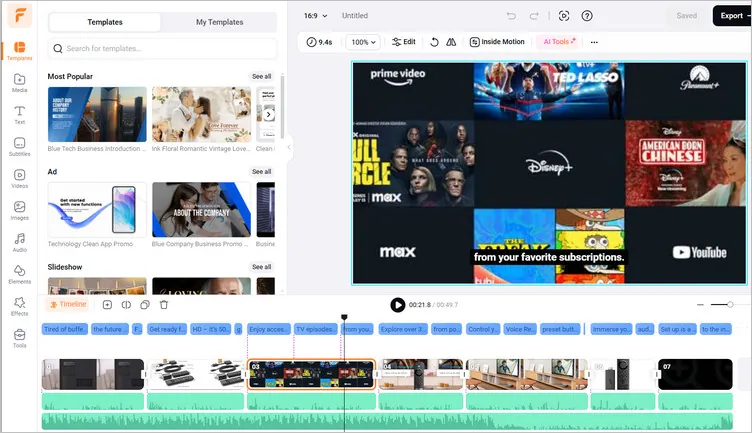Click the zoom out minus icon
Screen dimensions: 752x433
tap(700, 304)
